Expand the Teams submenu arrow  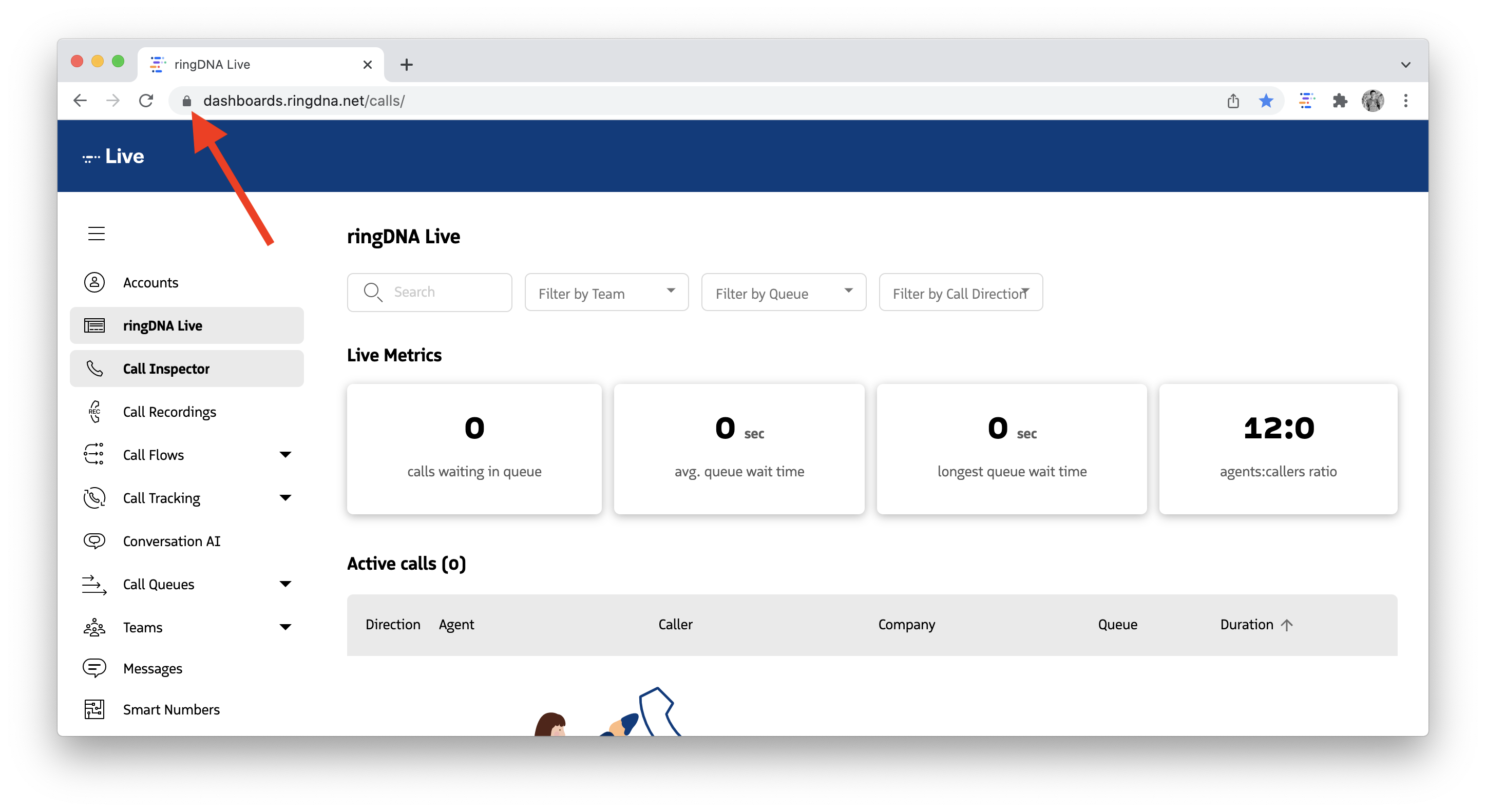(x=285, y=627)
